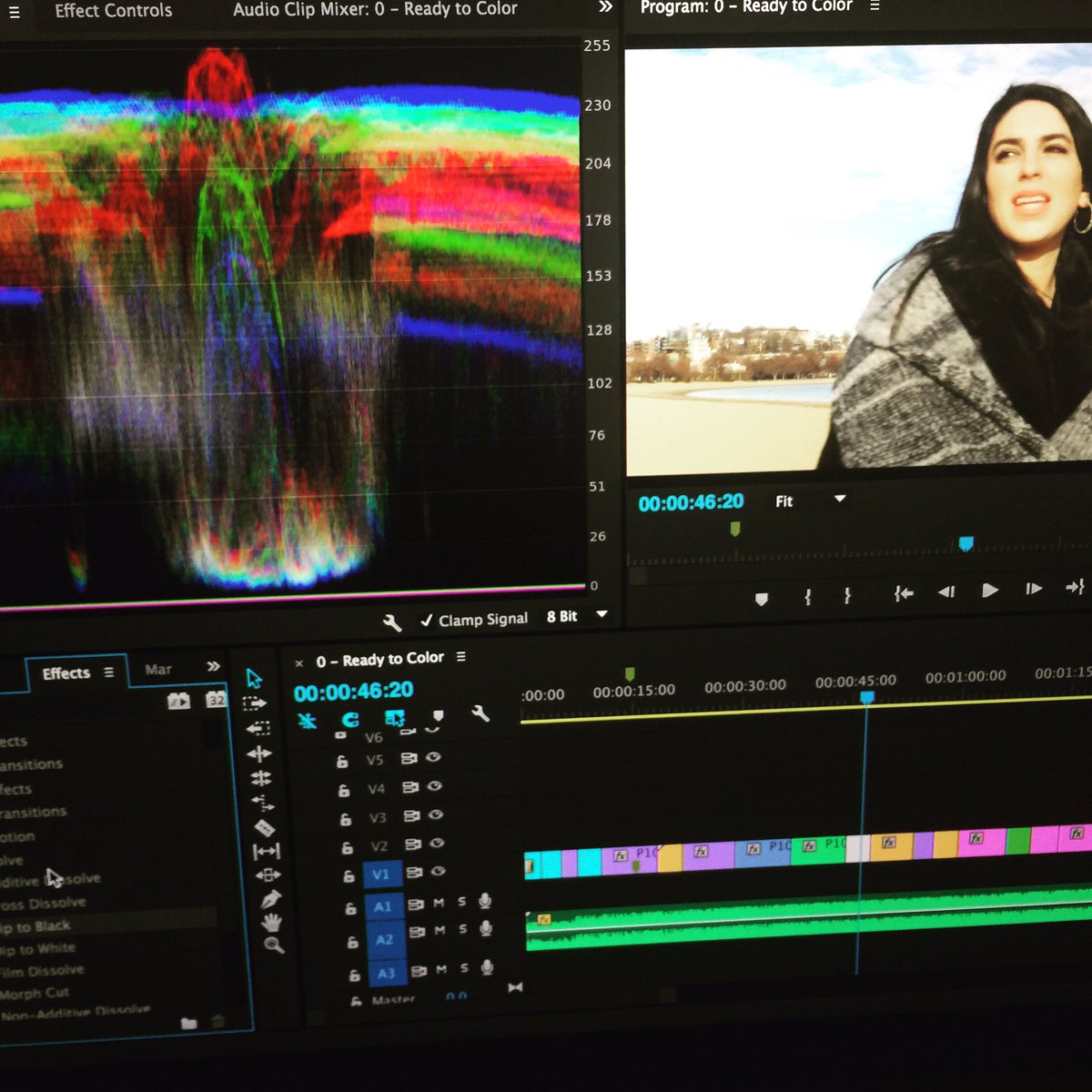Image resolution: width=1092 pixels, height=1092 pixels.
Task: Toggle Clamp Signal checkbox
Action: [x=426, y=621]
